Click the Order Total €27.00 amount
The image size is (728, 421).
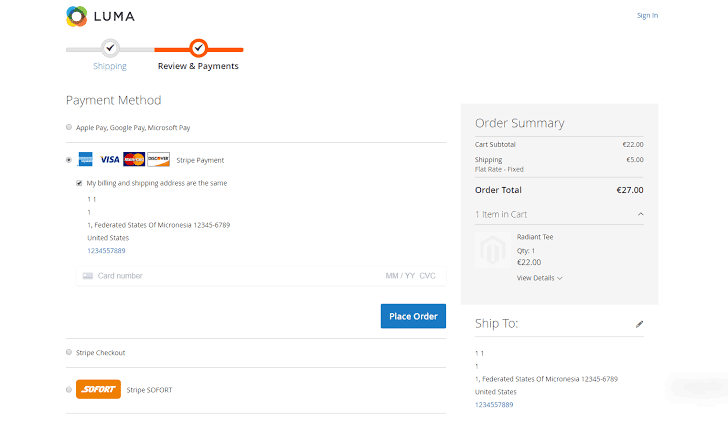click(630, 190)
